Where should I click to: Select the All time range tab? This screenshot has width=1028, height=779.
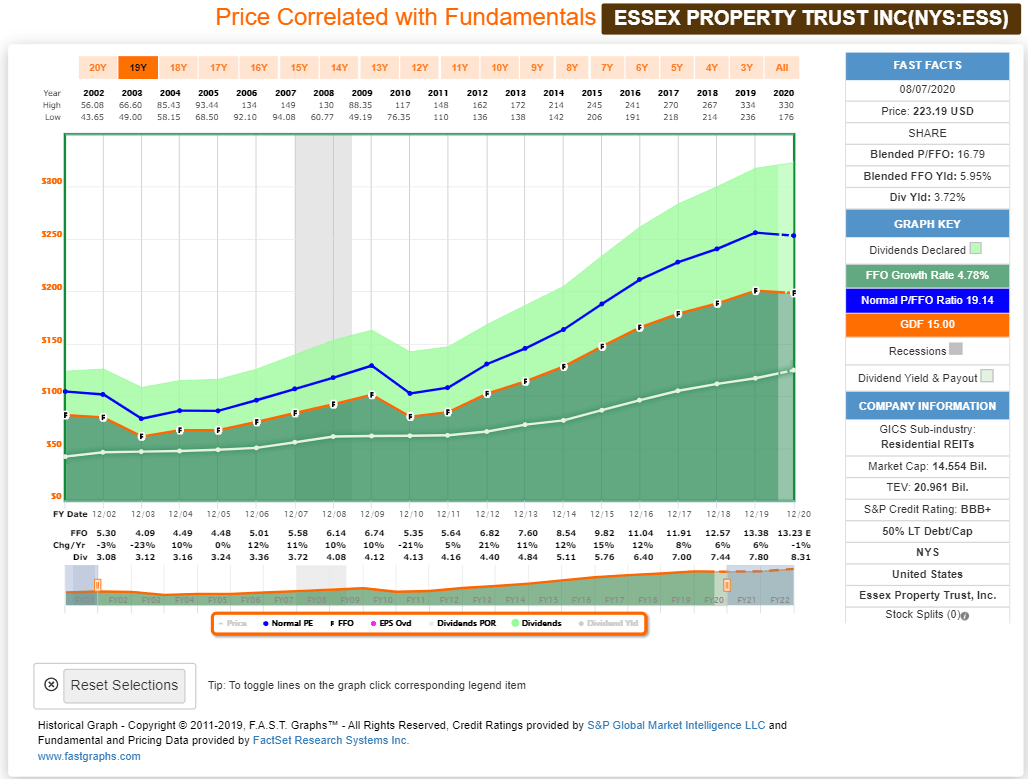[781, 68]
